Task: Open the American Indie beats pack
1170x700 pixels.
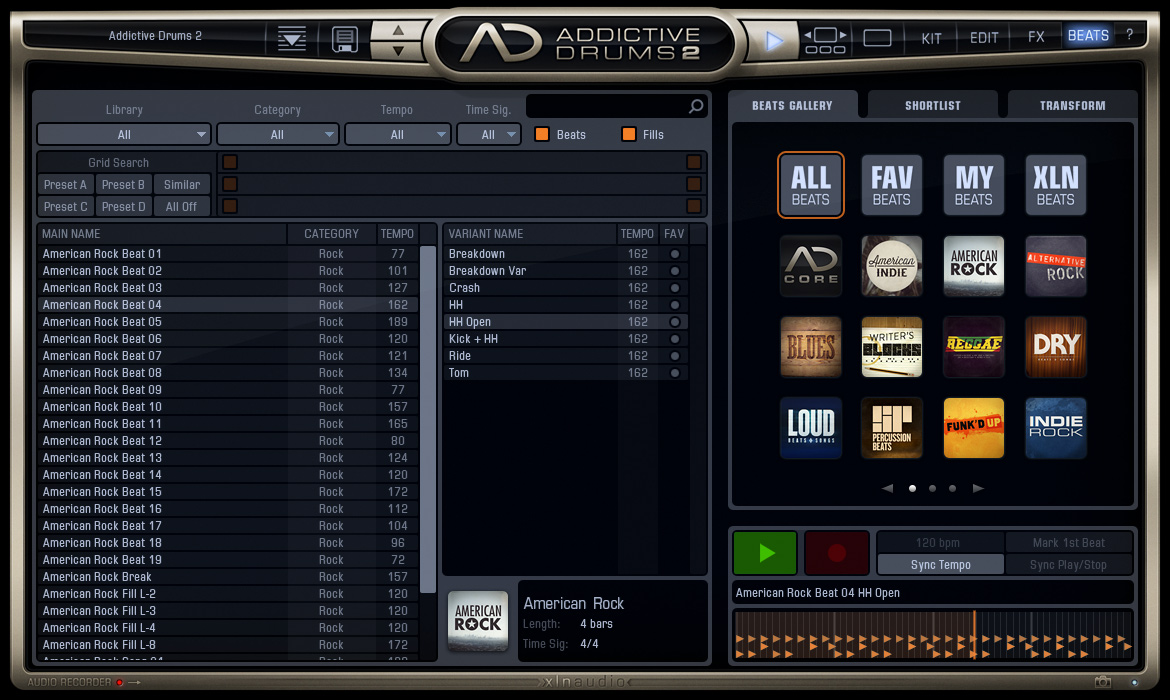Action: coord(891,266)
